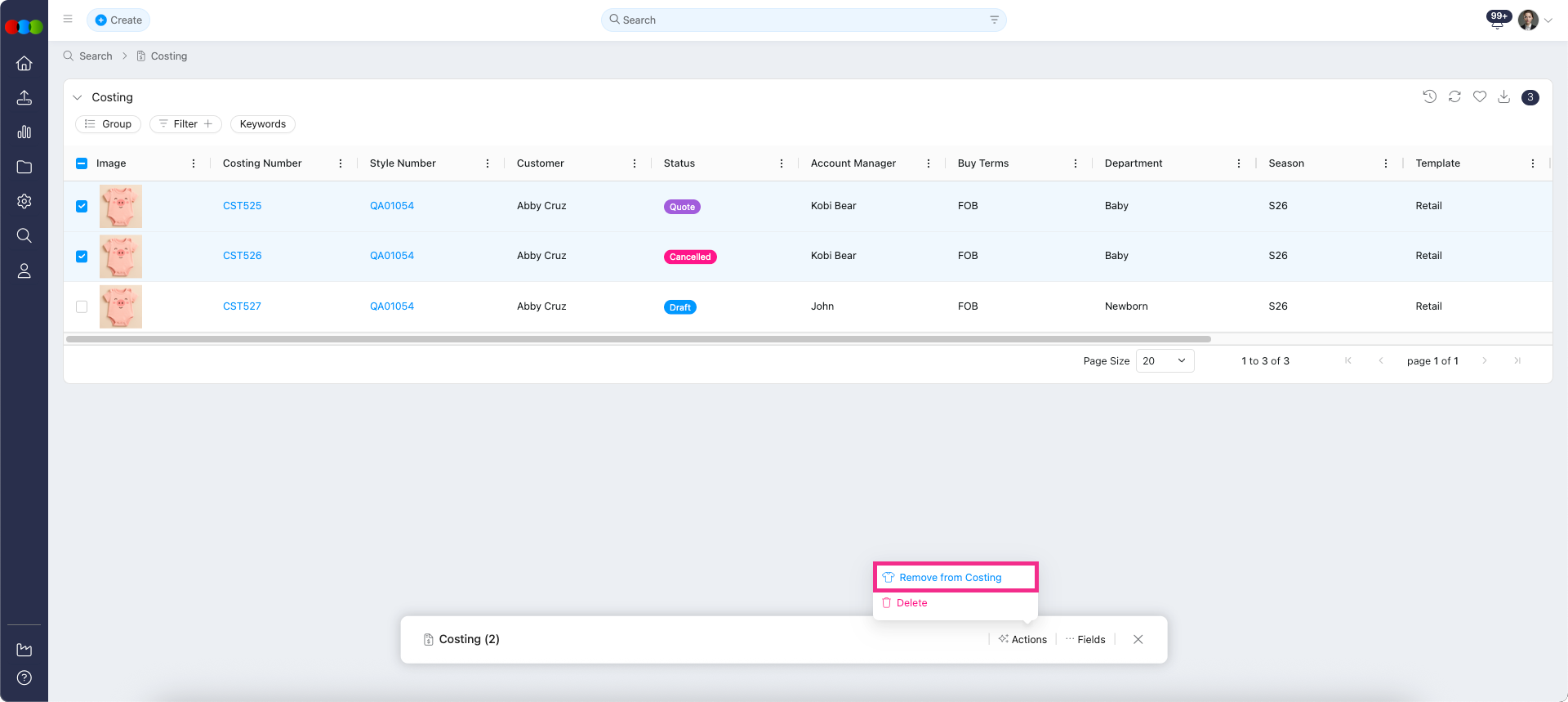Screen dimensions: 1568x702
Task: Uncheck the CST525 row checkbox
Action: tap(82, 206)
